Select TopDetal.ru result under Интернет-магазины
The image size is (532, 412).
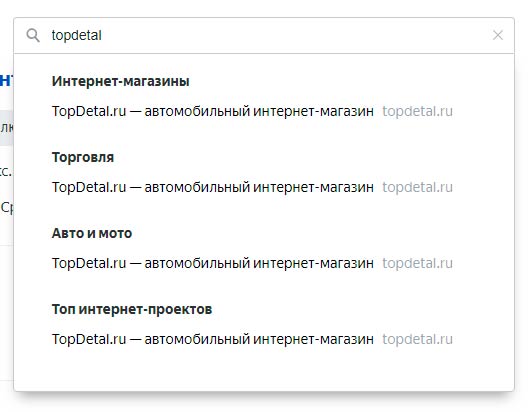tap(213, 111)
